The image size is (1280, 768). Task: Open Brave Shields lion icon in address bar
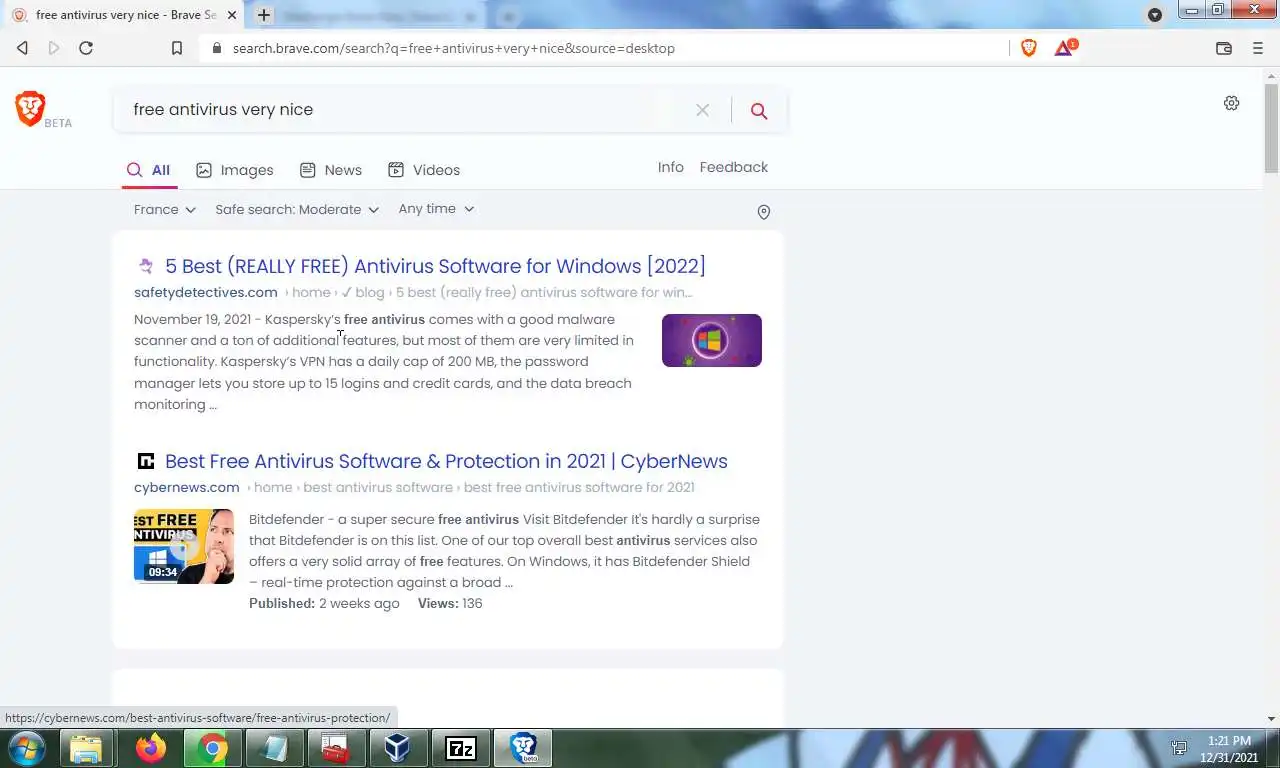1029,48
